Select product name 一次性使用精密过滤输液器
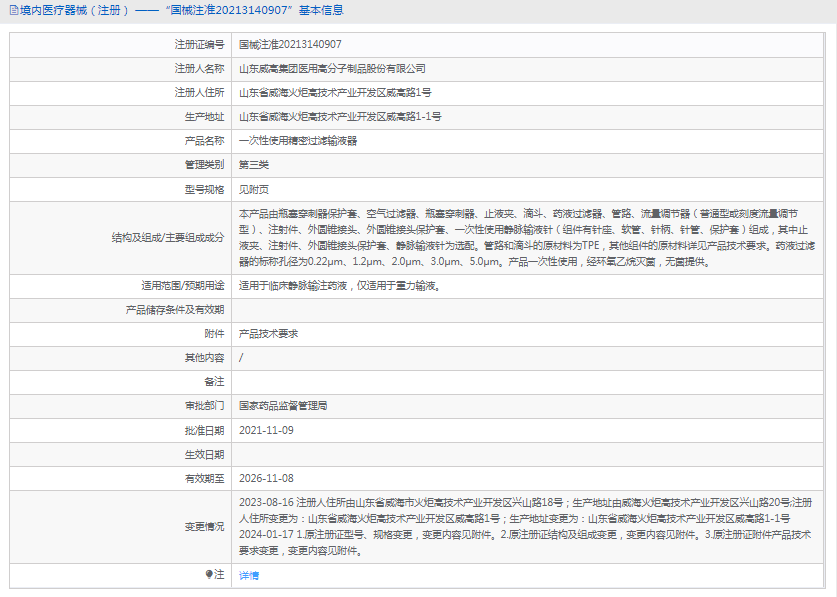This screenshot has width=837, height=597. tap(298, 141)
